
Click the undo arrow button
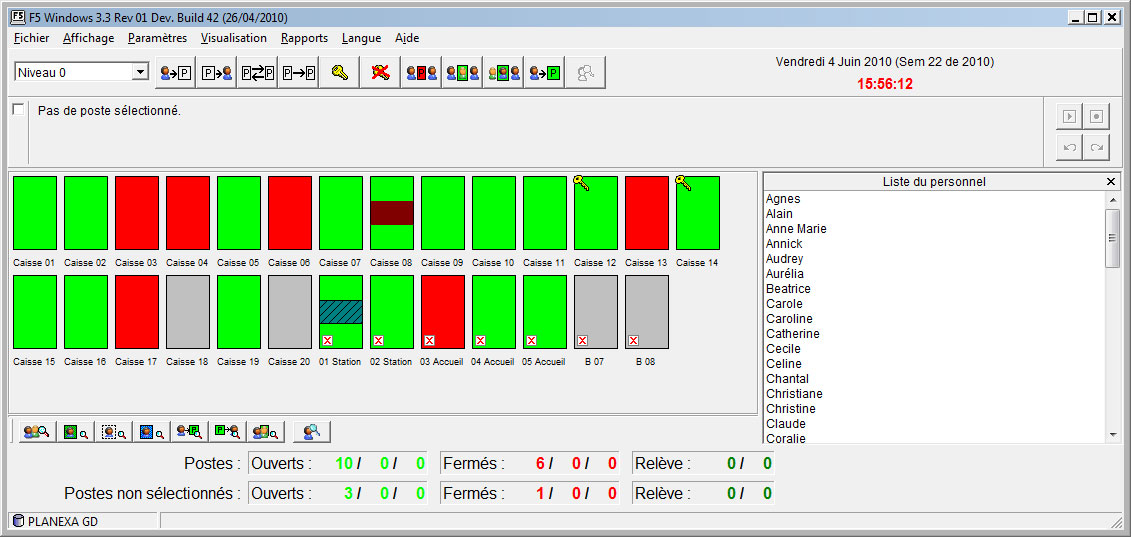1069,147
